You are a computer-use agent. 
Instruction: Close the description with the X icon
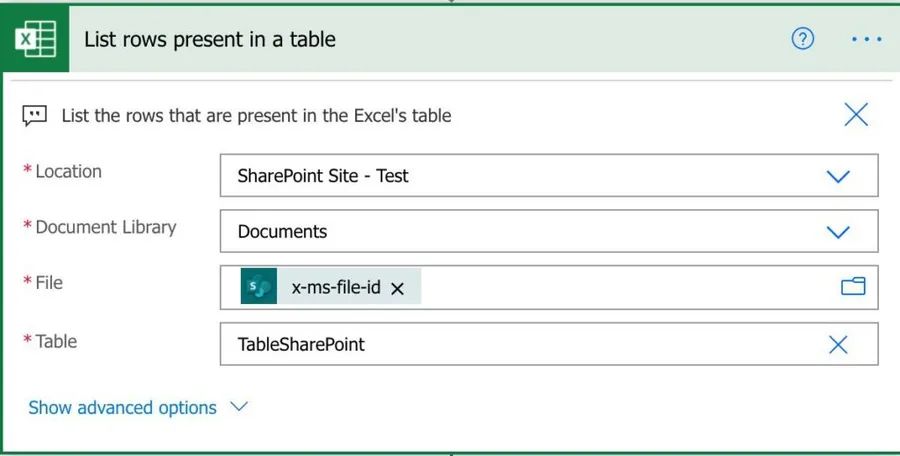856,114
